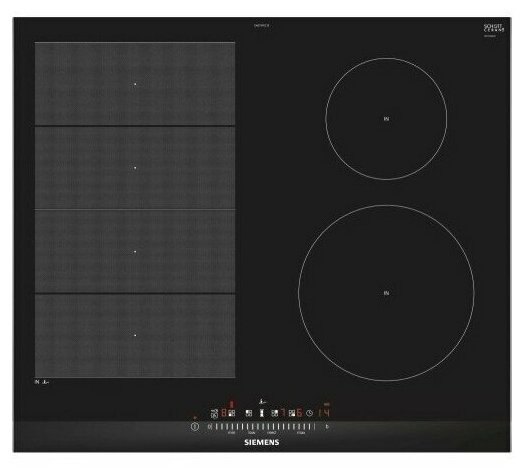Select the rear-left cooking zone icon
This screenshot has width=524, height=476.
pyautogui.click(x=249, y=413)
